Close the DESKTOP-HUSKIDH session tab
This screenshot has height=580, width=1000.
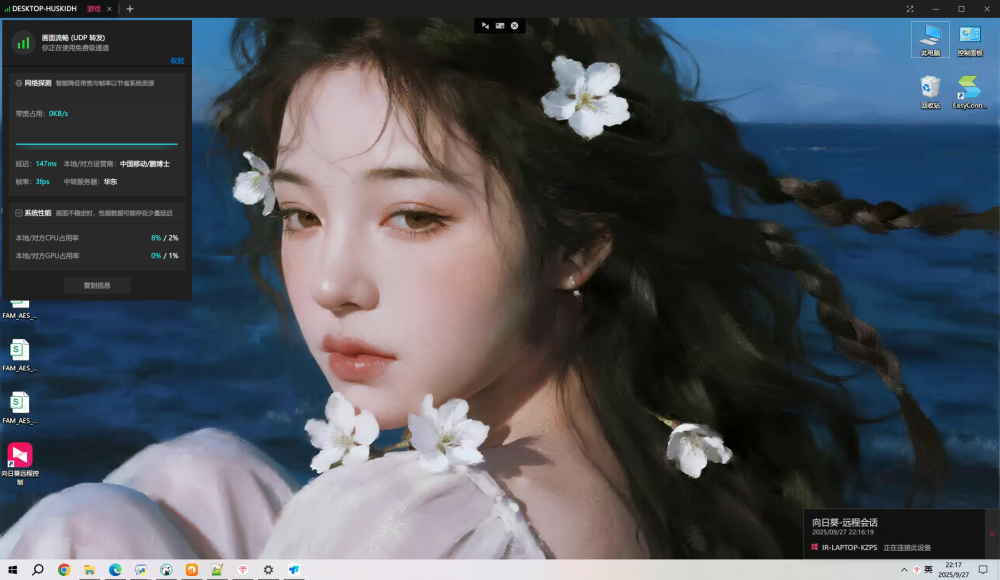coord(109,9)
